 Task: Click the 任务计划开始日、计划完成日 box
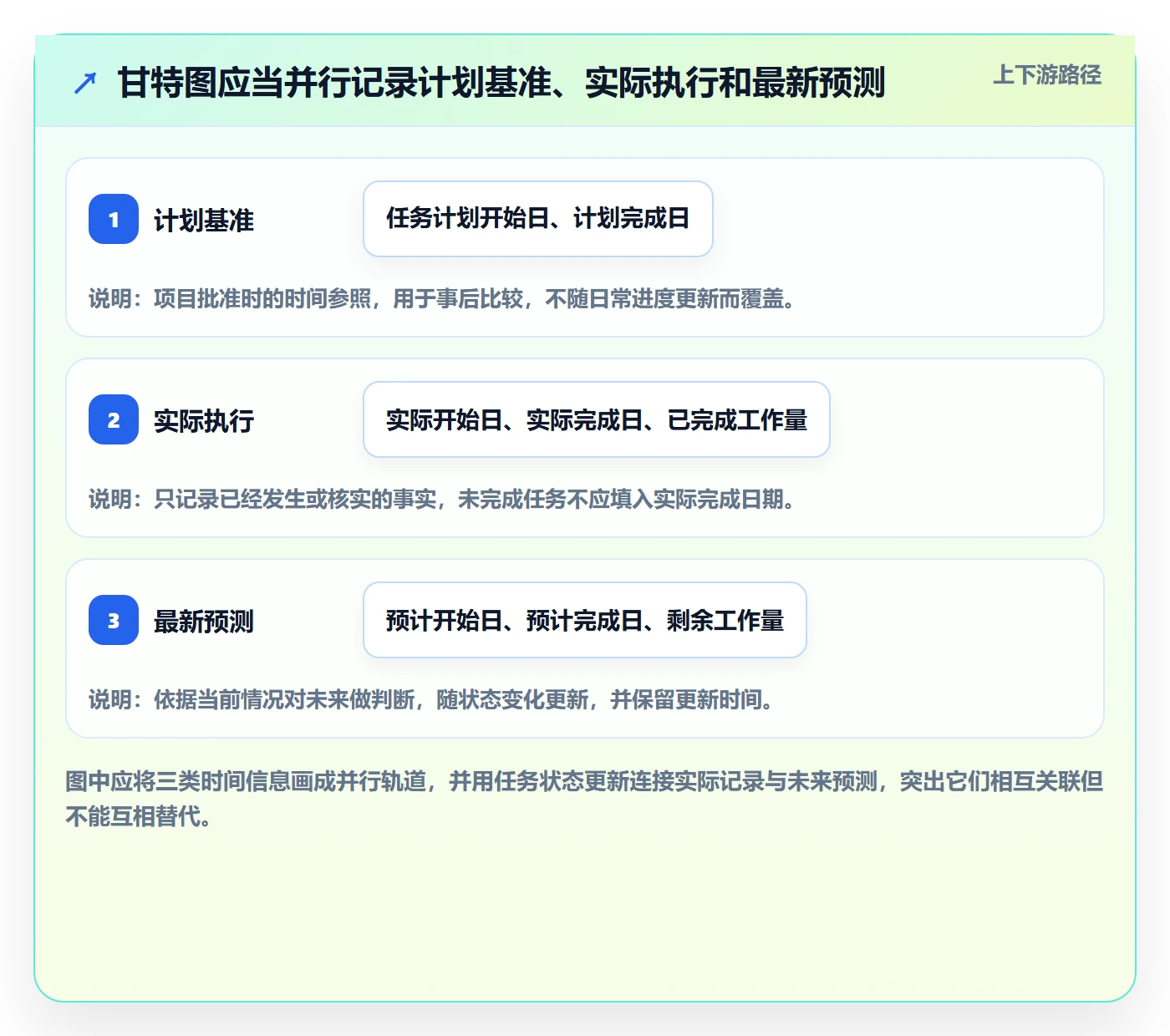click(538, 219)
